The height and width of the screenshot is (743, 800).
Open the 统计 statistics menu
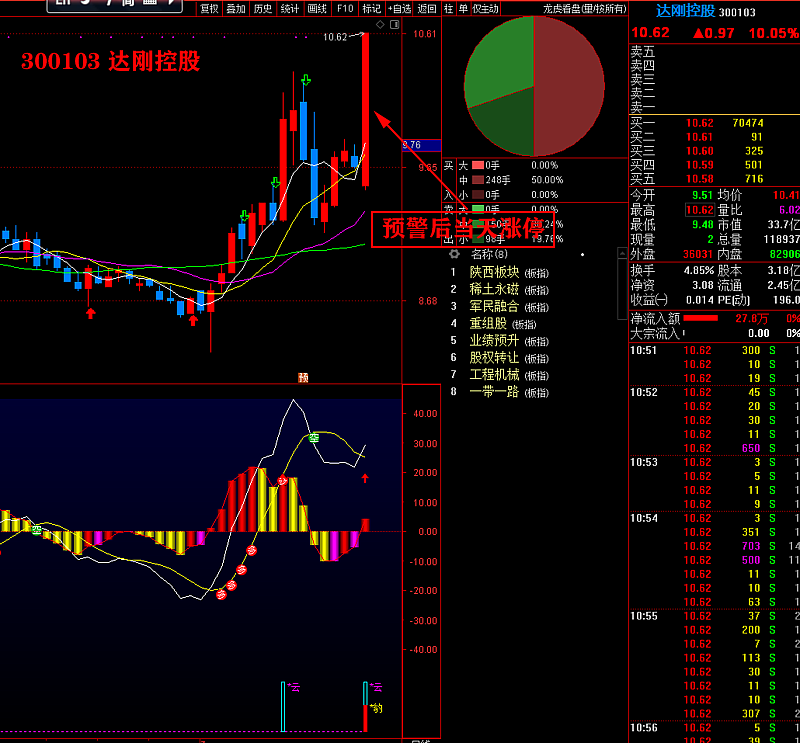[290, 8]
